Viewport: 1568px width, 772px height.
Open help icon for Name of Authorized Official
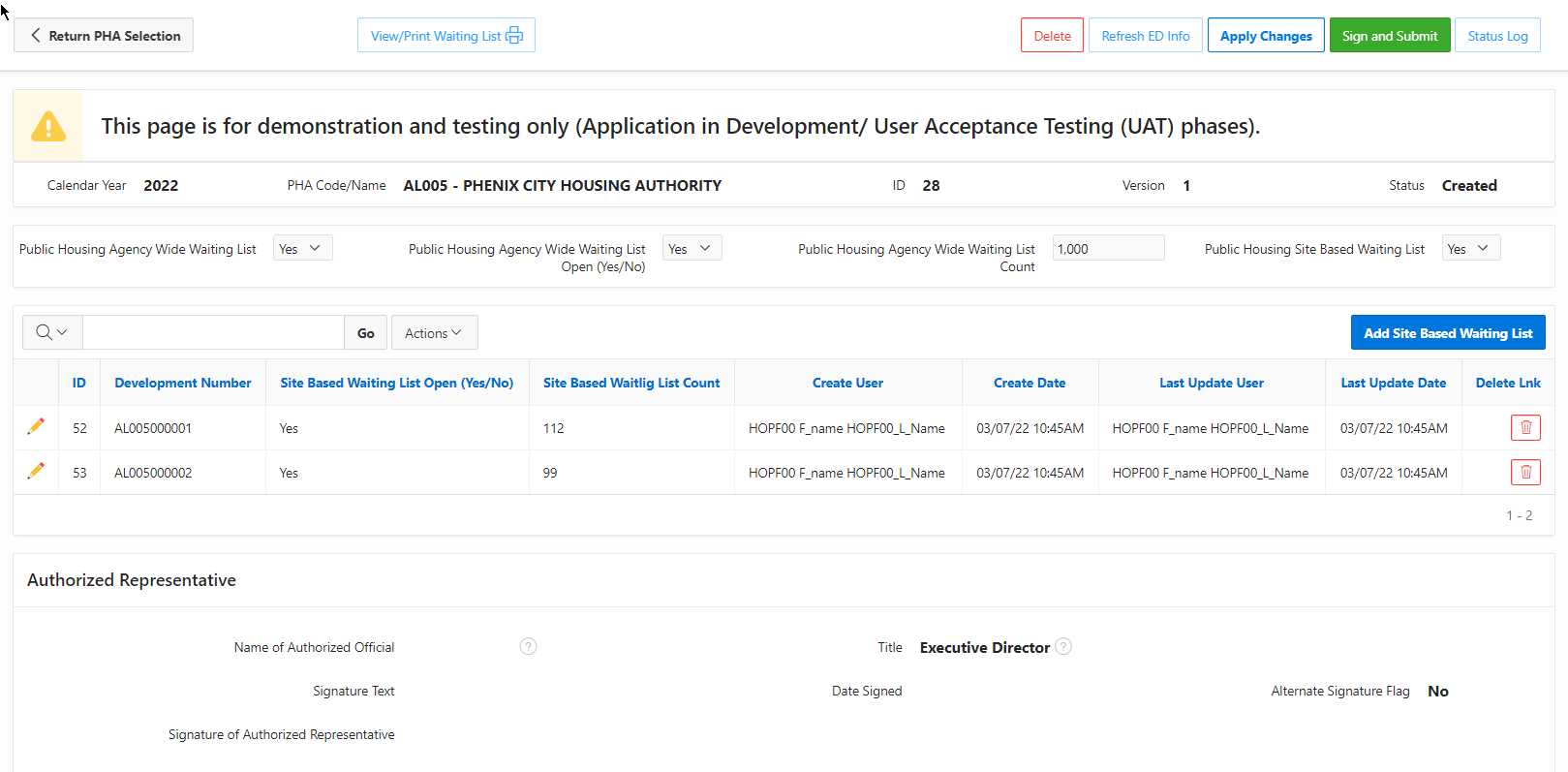528,647
